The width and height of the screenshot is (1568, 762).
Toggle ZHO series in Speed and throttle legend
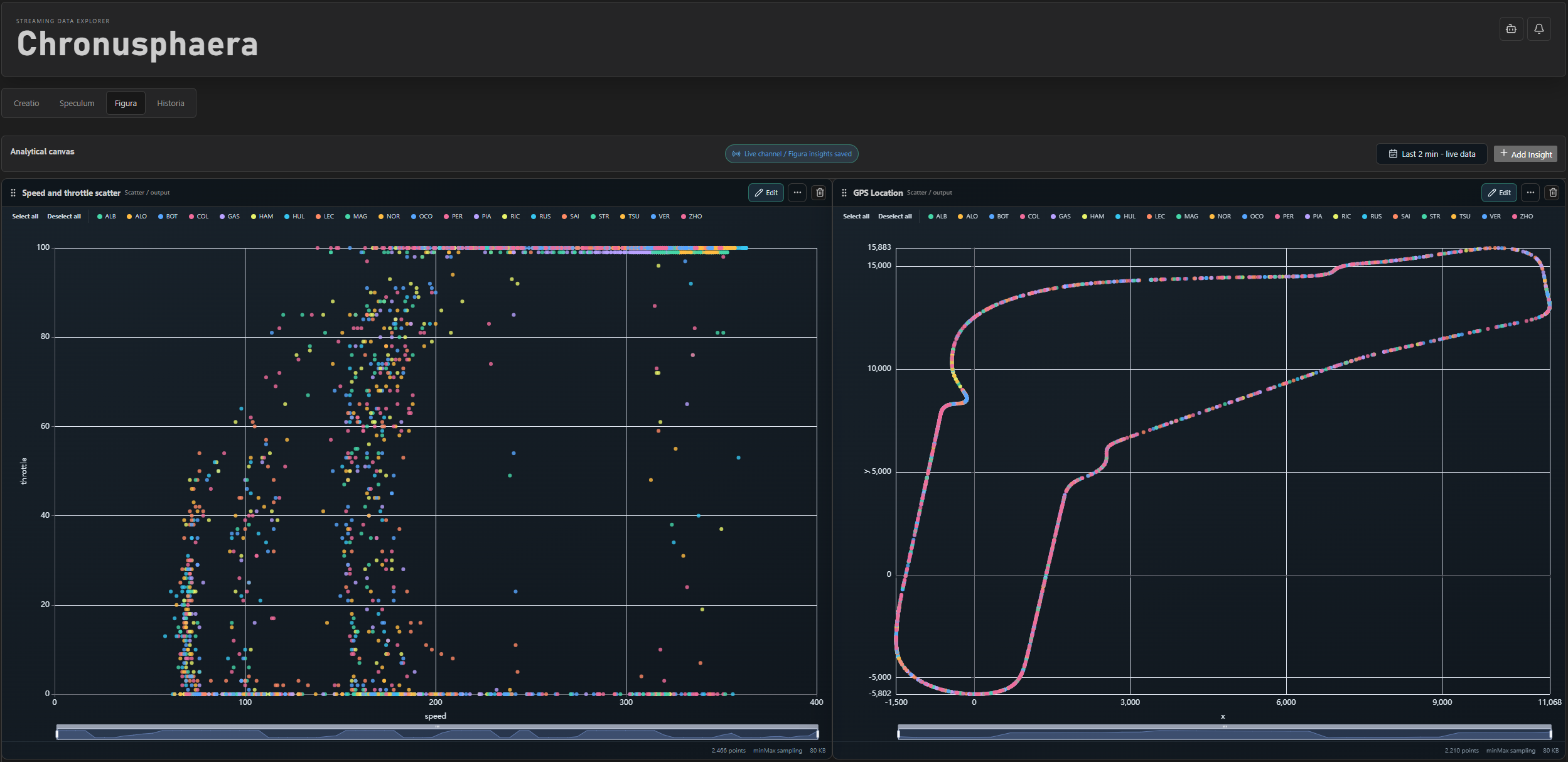(692, 217)
